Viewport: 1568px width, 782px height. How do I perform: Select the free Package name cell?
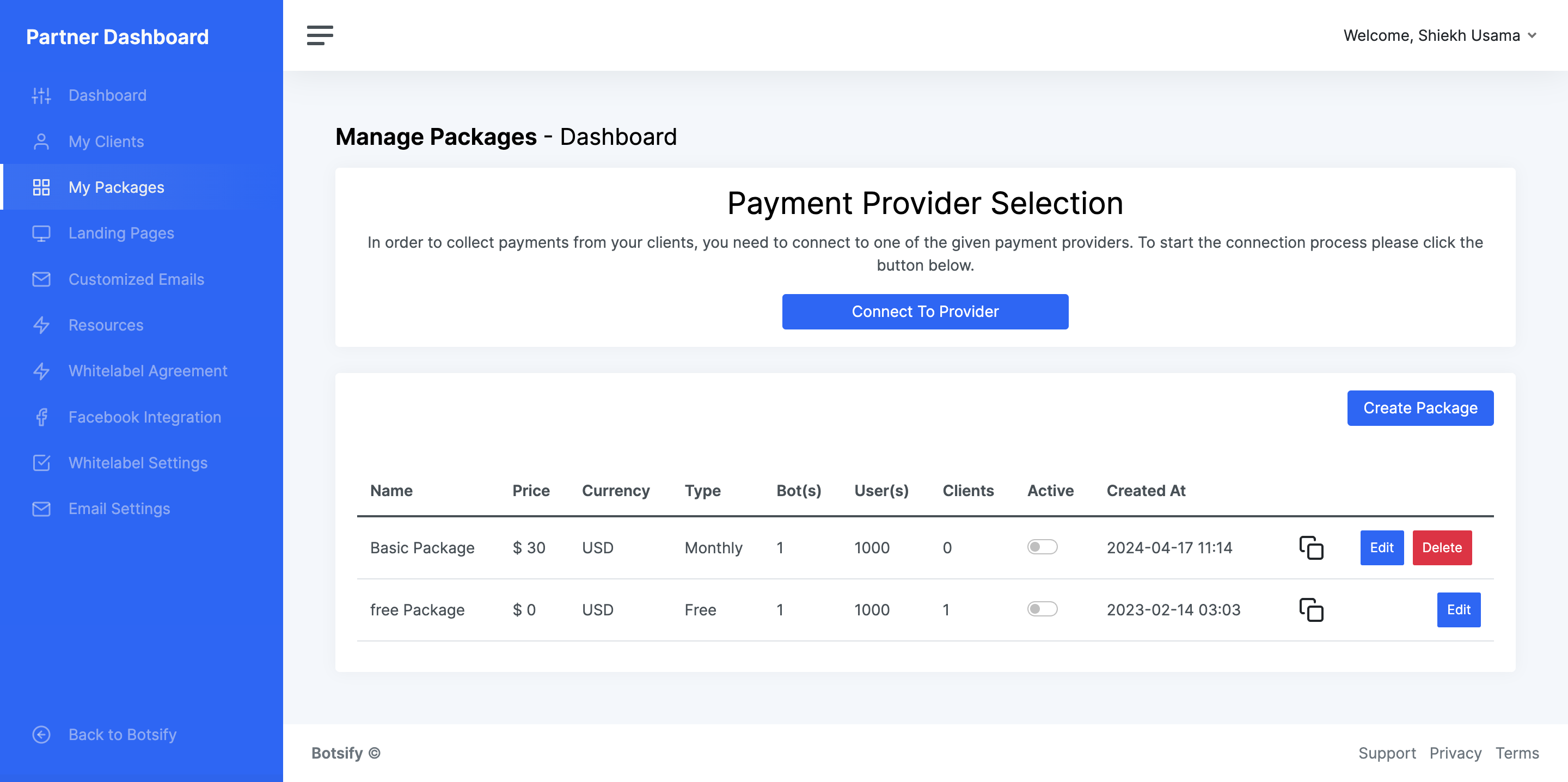[418, 609]
